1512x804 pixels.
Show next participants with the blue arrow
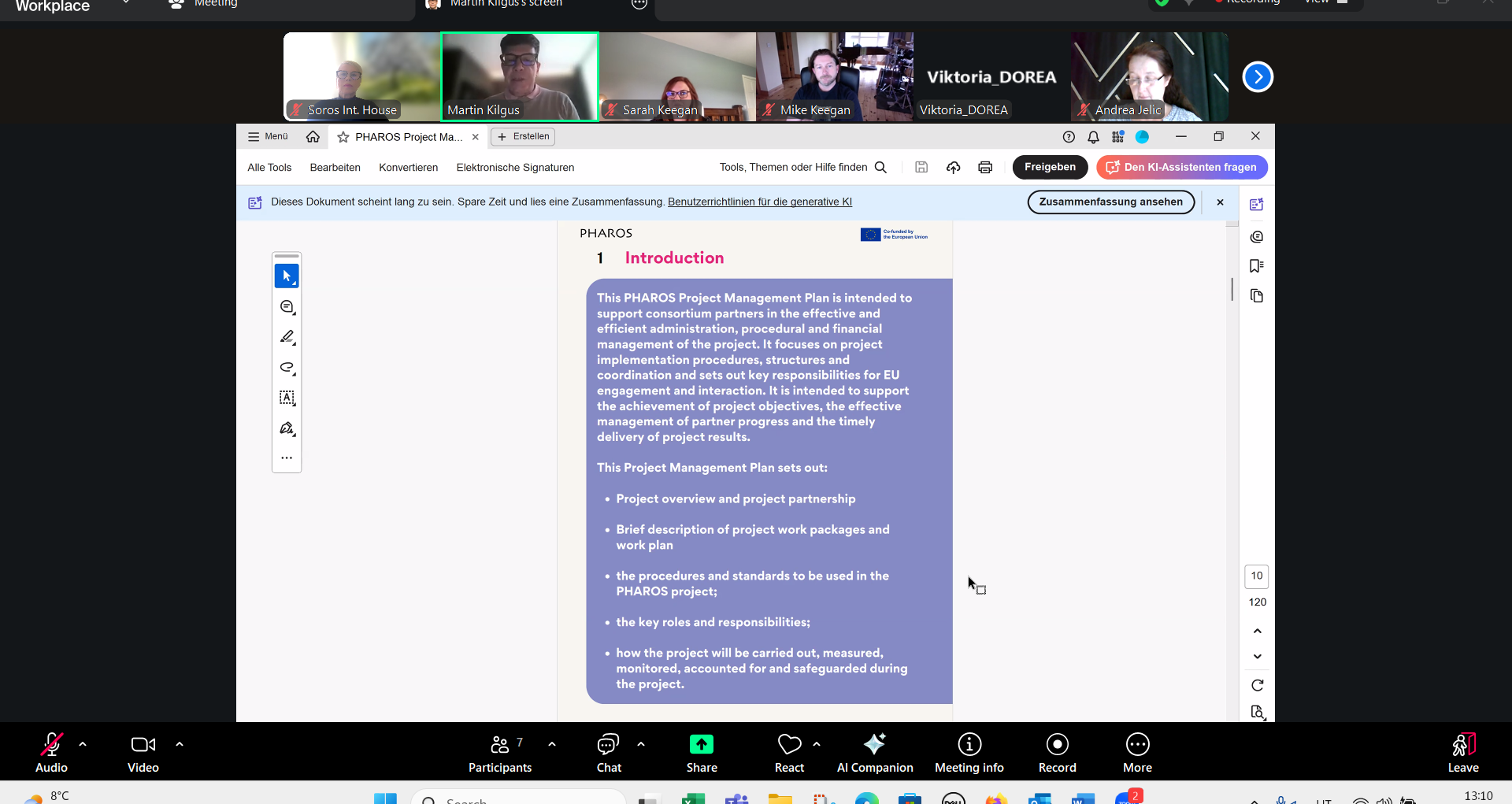1258,77
